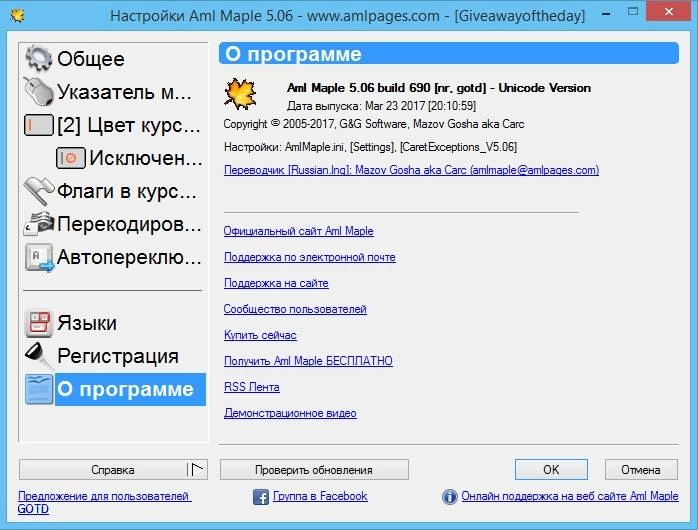Click the languages icon beside Языки
The width and height of the screenshot is (698, 530).
[39, 323]
